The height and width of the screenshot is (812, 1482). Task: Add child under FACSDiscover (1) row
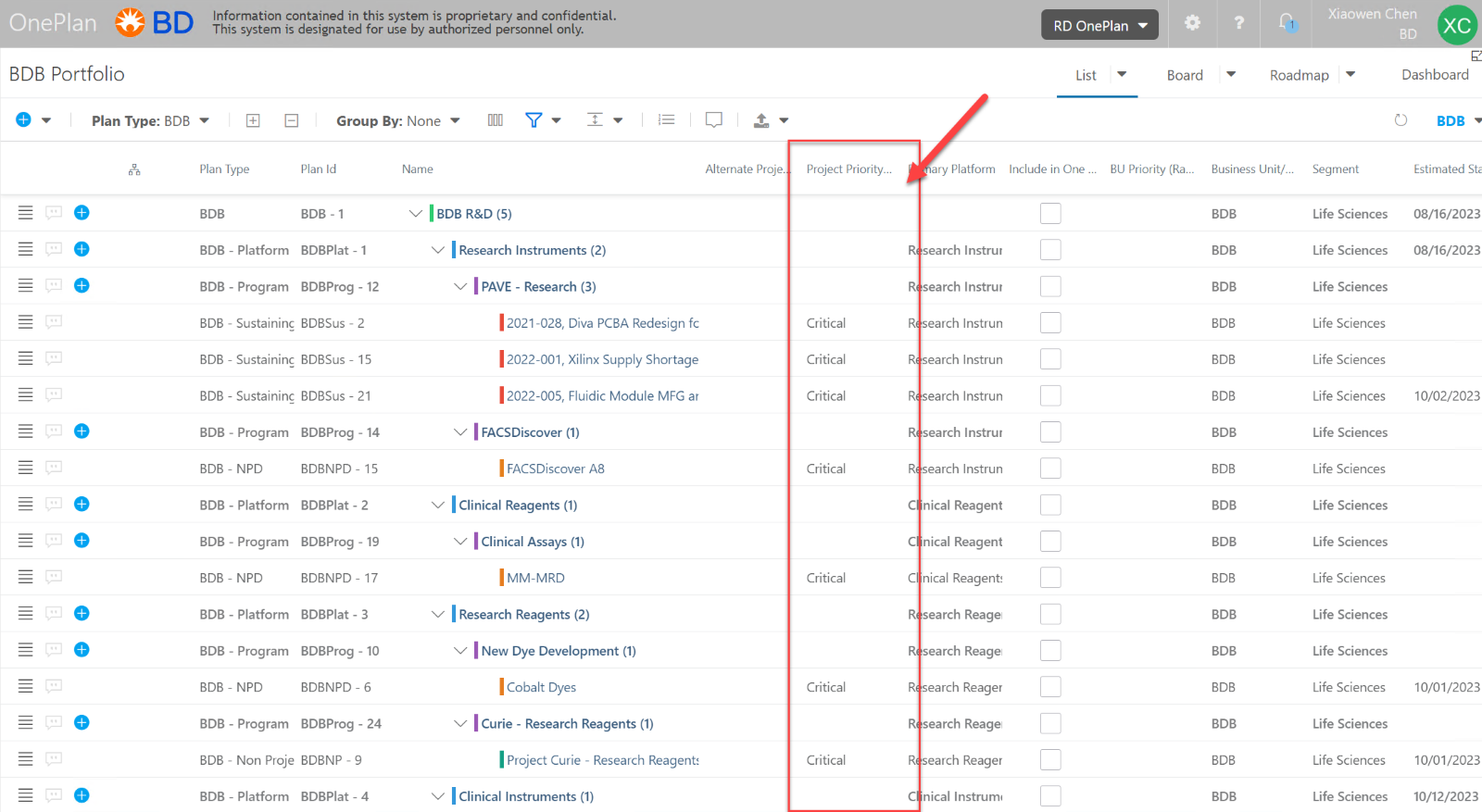[82, 431]
